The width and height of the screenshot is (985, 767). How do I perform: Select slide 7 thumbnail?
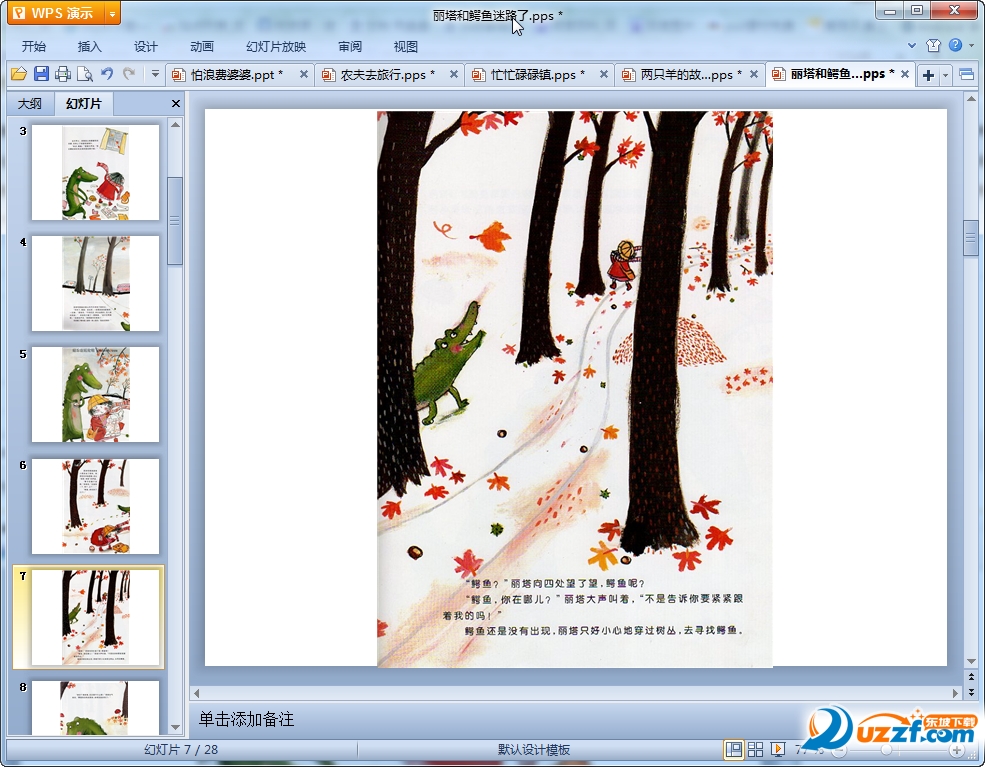pos(95,617)
